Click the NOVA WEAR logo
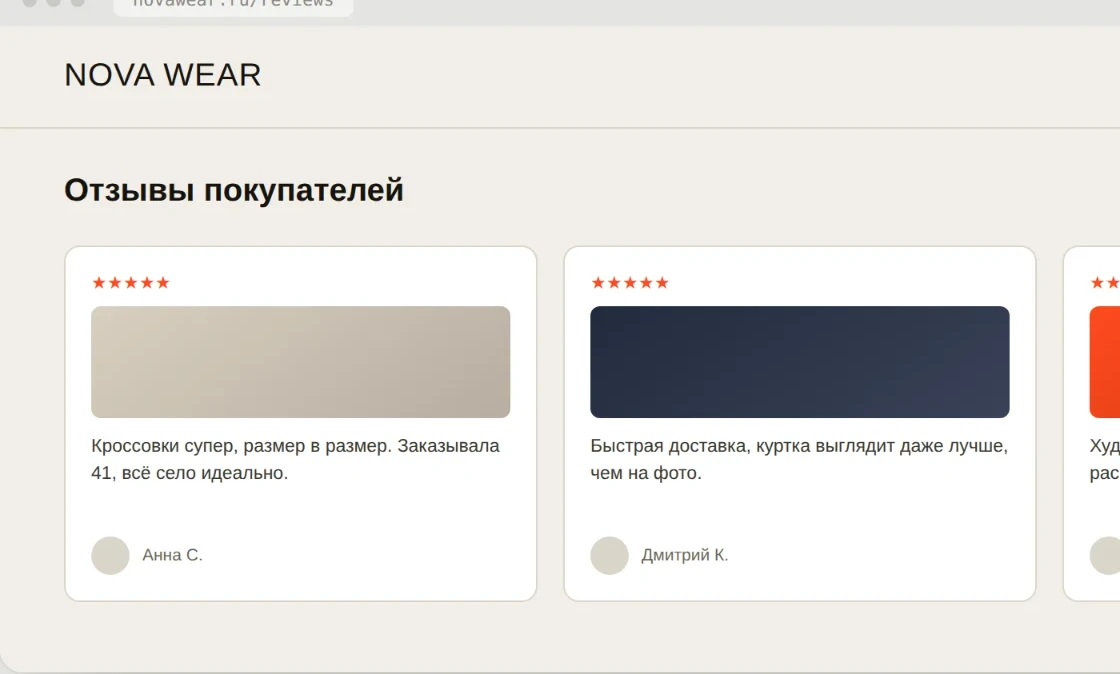Image resolution: width=1120 pixels, height=674 pixels. coord(163,75)
